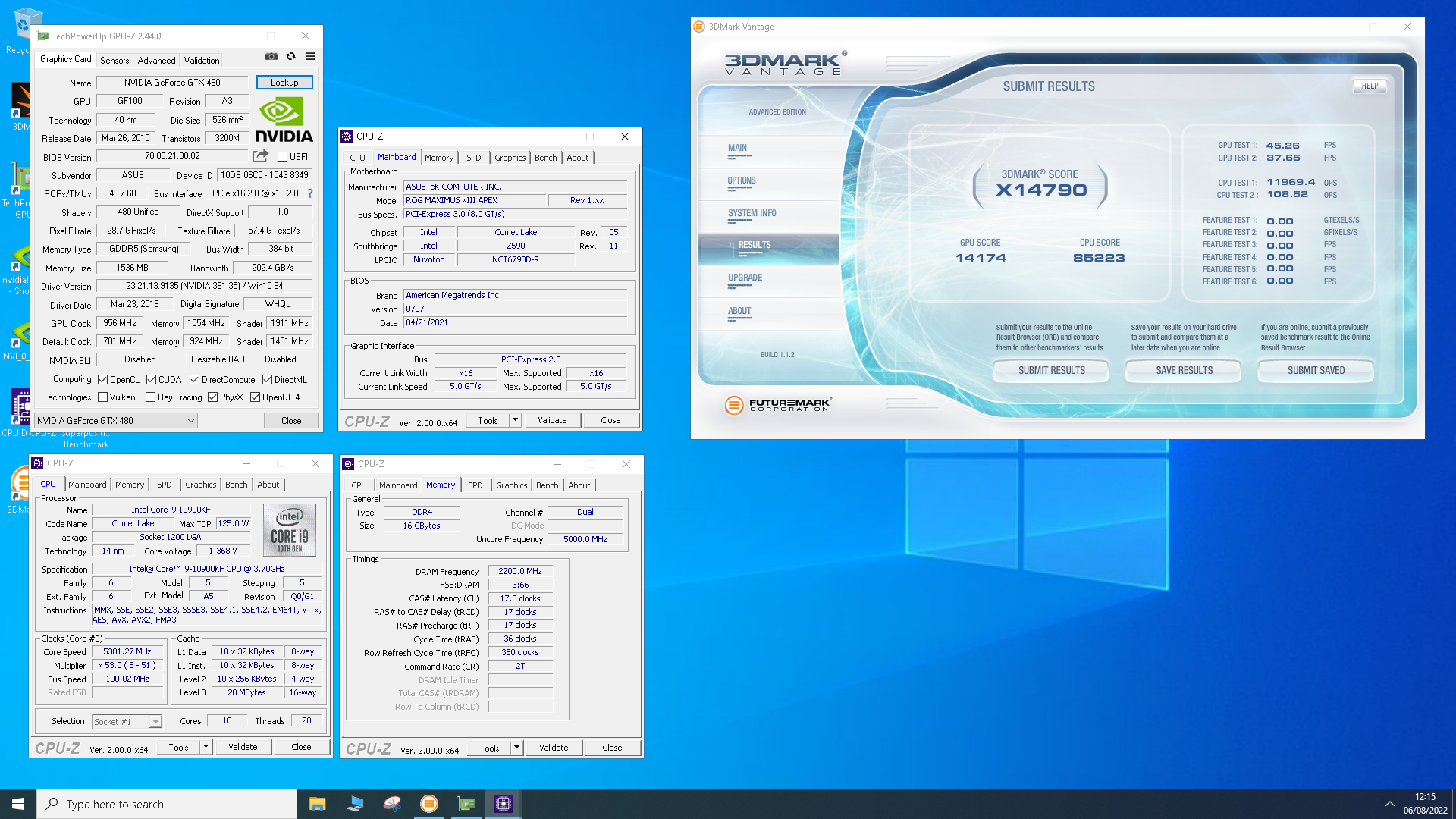Click the BIOS Version field 70.00.21.00.02
Image resolution: width=1456 pixels, height=819 pixels.
(x=172, y=156)
